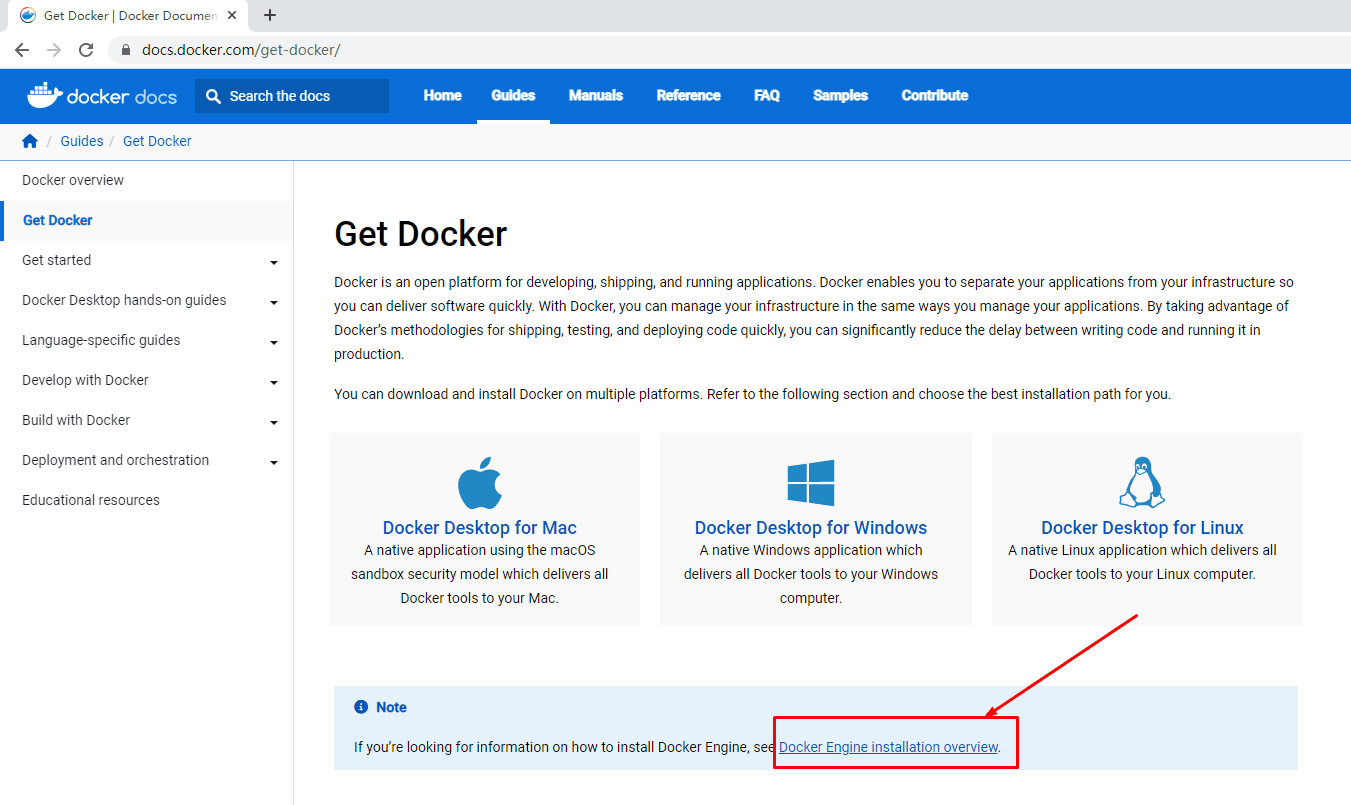Open the Manuals nav item

tap(596, 96)
